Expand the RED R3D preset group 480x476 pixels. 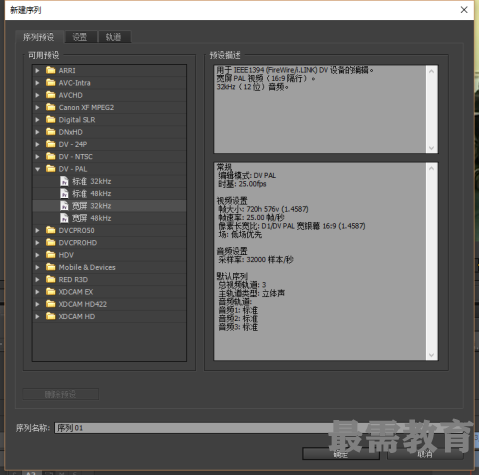point(37,280)
